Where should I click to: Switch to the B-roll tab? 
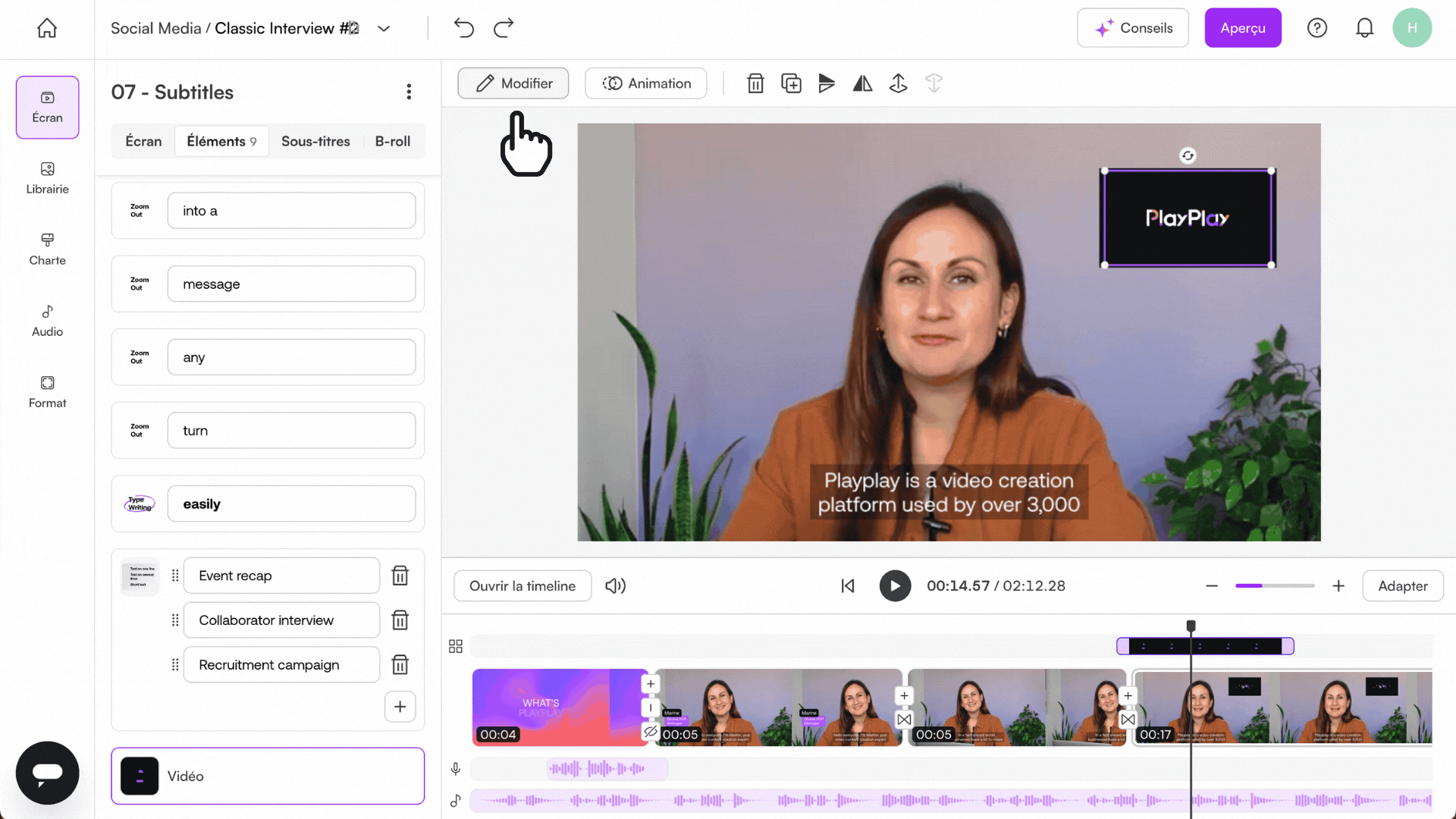pyautogui.click(x=392, y=141)
